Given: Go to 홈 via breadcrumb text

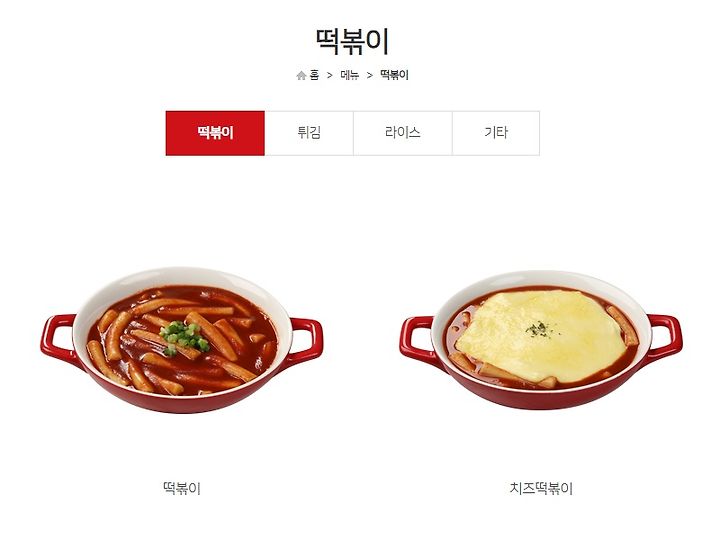Looking at the screenshot, I should point(314,75).
